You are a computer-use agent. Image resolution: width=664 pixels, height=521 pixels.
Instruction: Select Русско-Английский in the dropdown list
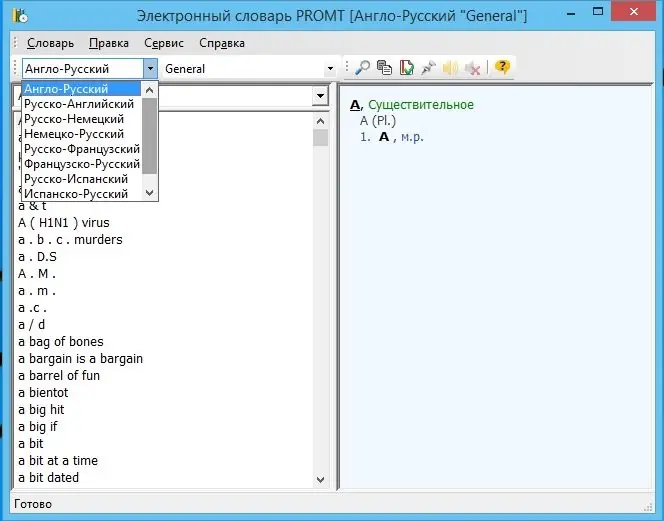click(x=82, y=104)
